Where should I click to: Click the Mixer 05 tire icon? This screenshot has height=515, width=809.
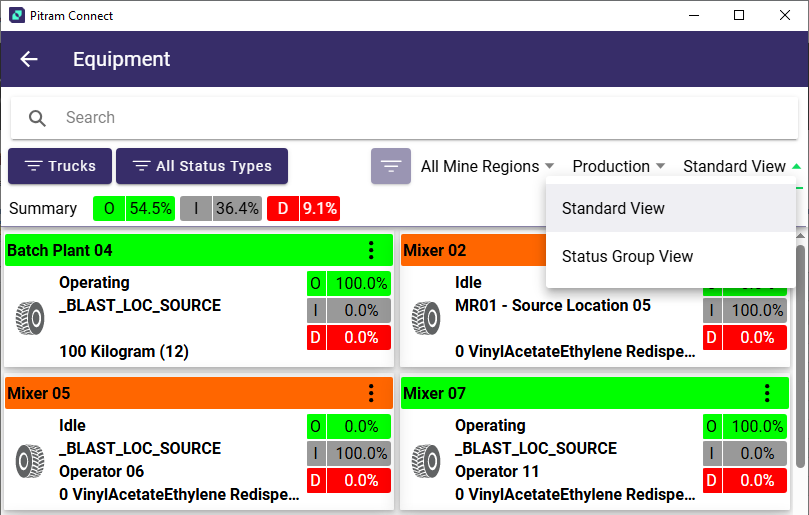pyautogui.click(x=30, y=461)
